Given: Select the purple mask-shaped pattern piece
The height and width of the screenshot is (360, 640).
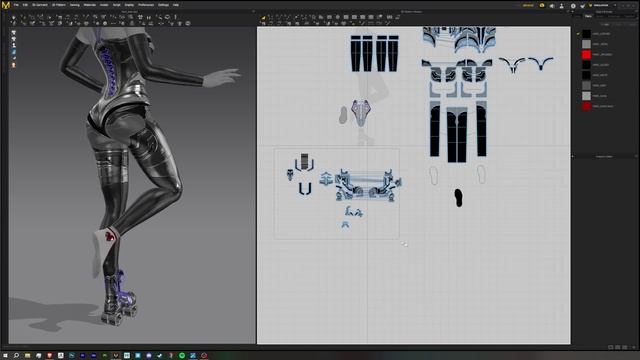Looking at the screenshot, I should tap(361, 112).
